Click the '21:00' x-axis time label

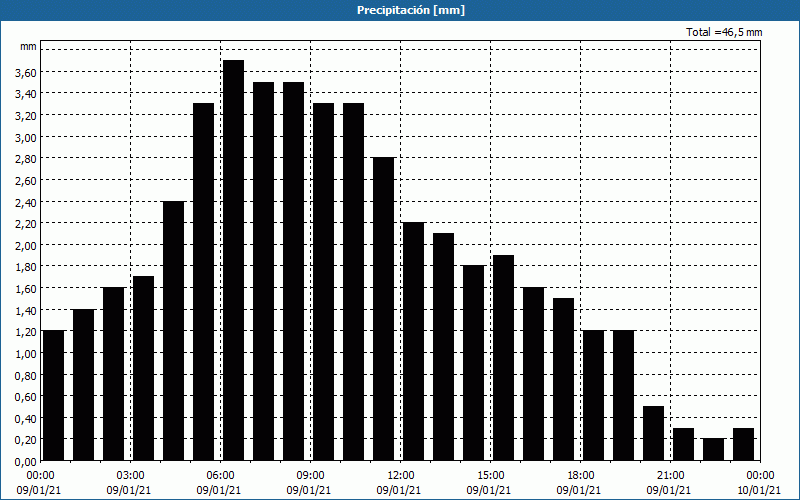(670, 476)
